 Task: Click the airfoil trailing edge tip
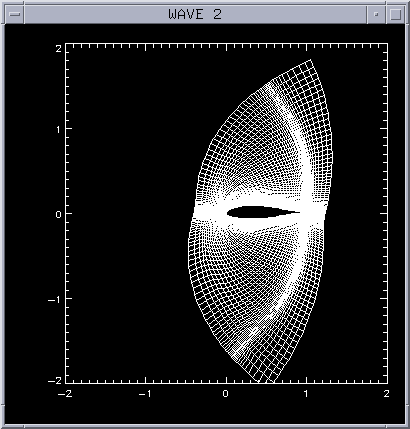click(x=299, y=212)
